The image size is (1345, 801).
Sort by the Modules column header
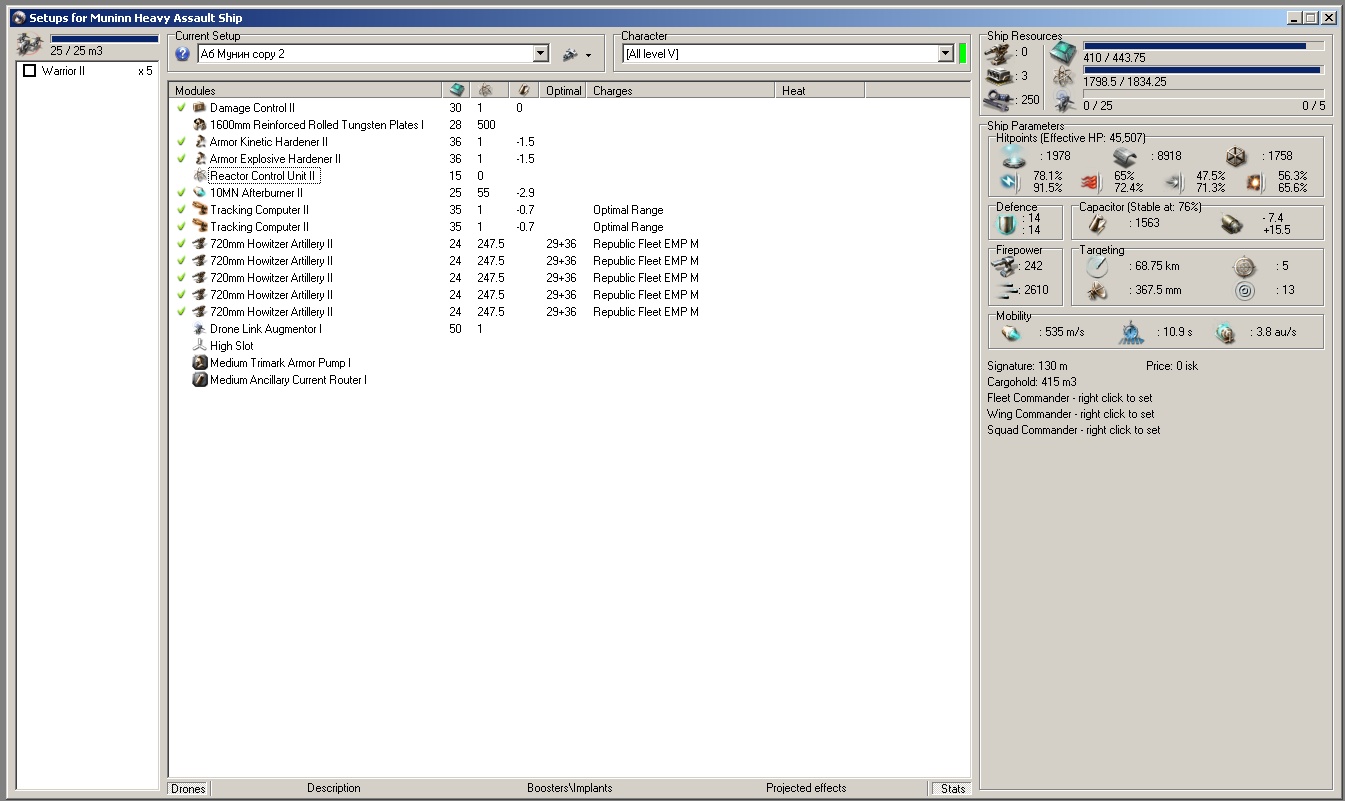point(305,91)
